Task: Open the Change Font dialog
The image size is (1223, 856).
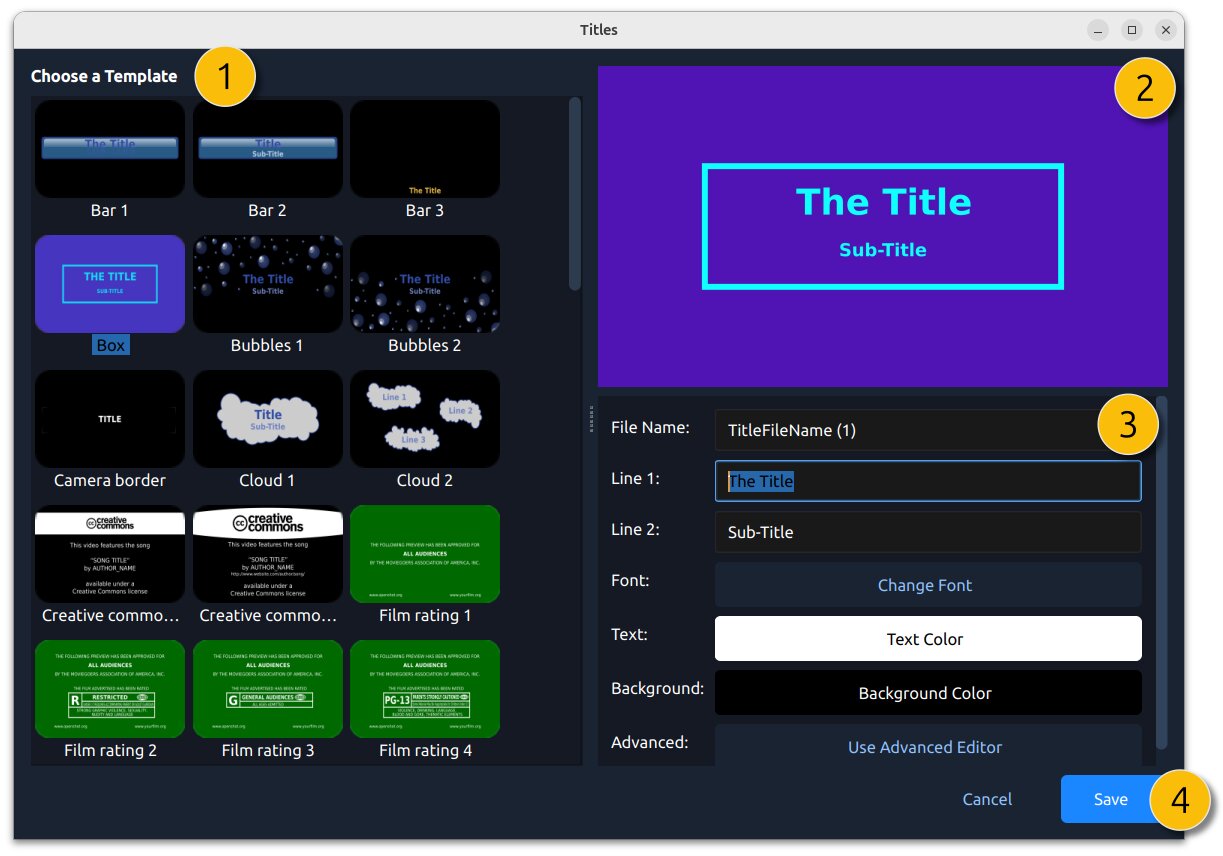Action: click(925, 585)
